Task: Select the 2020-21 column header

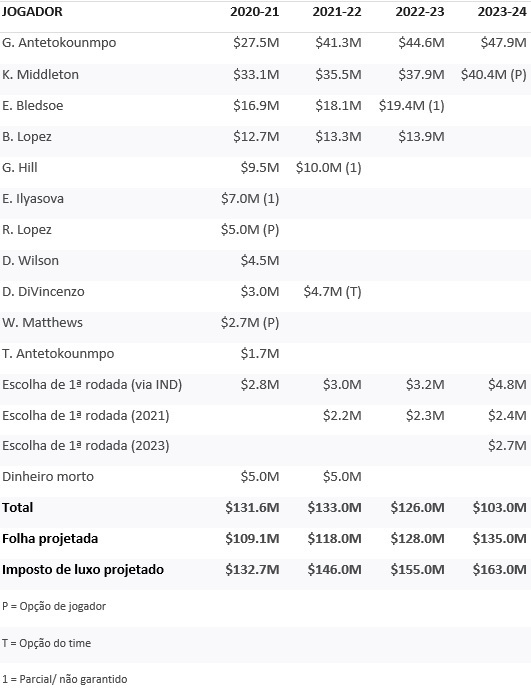Action: [255, 11]
